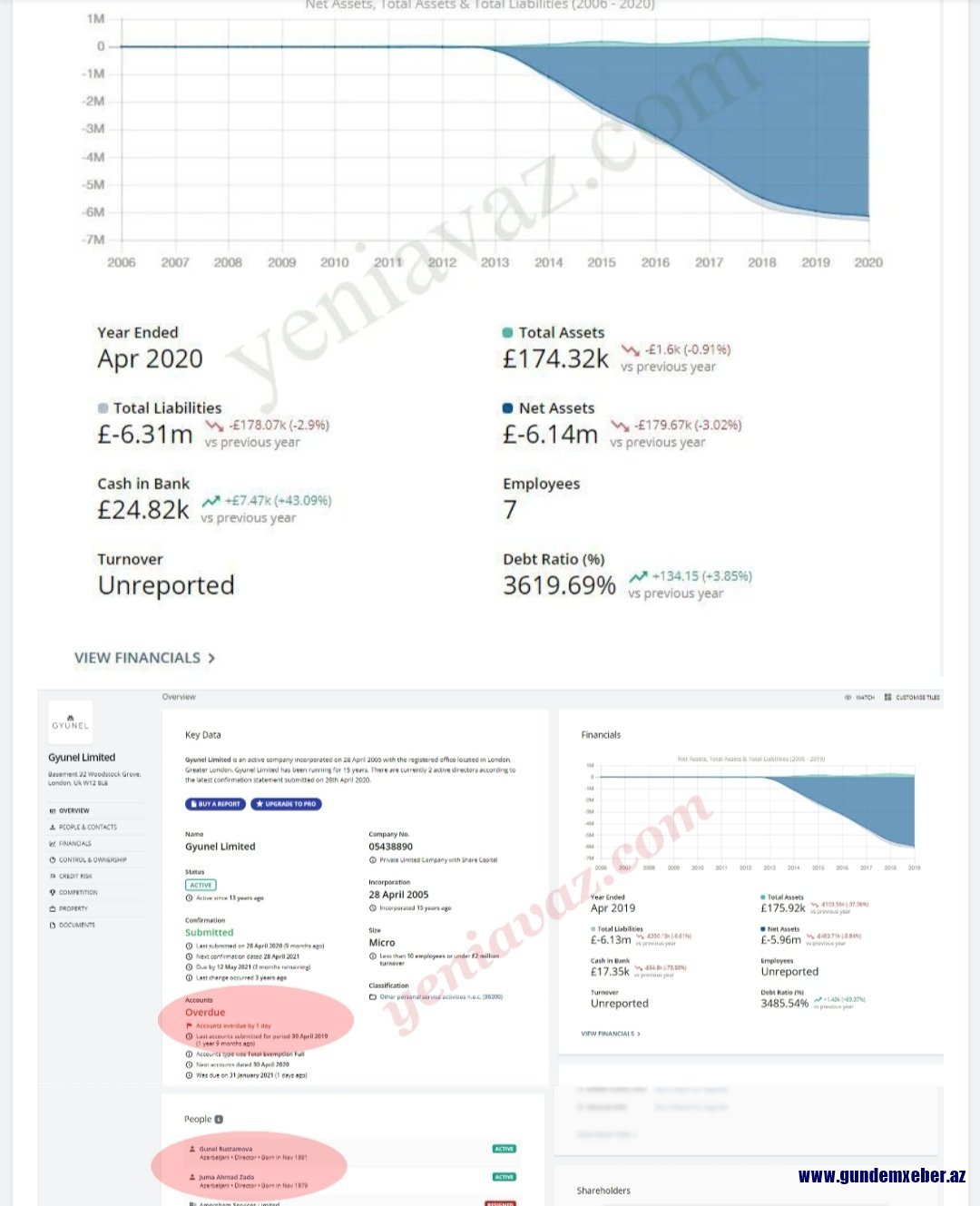
Task: Click the folder icon next to Classification entry
Action: pos(372,996)
